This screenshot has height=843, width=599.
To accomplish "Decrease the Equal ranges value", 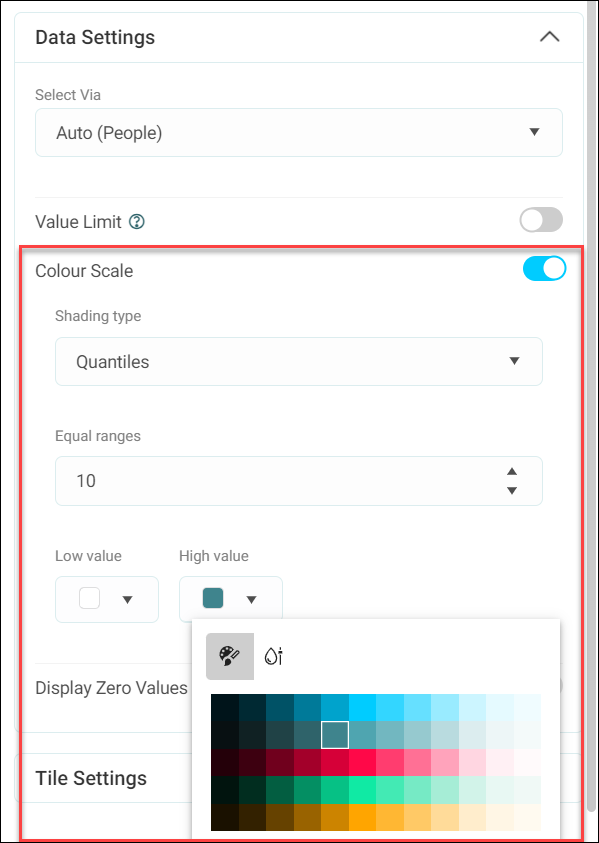I will coord(512,490).
